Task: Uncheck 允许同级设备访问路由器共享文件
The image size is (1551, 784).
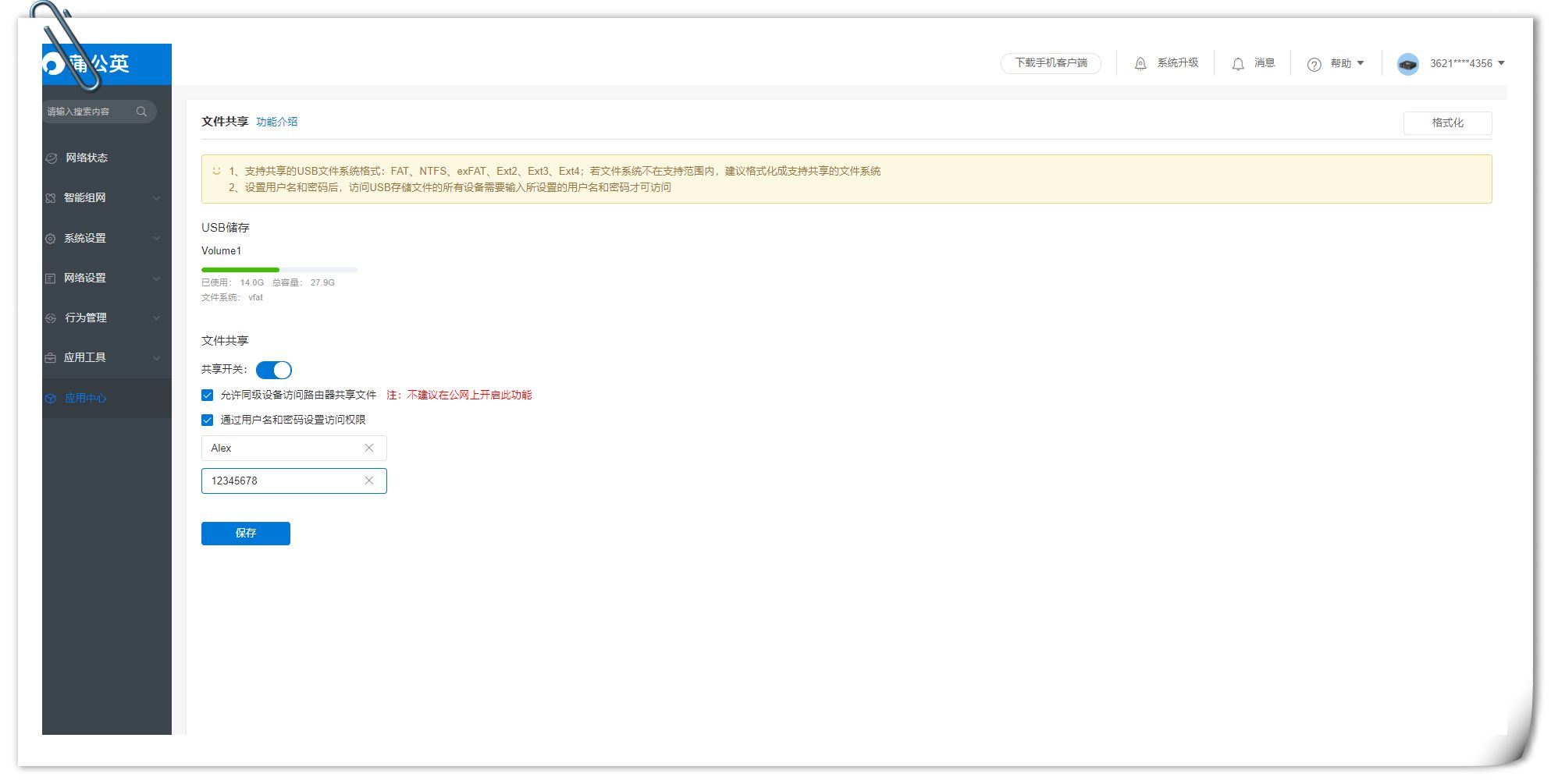Action: 207,396
